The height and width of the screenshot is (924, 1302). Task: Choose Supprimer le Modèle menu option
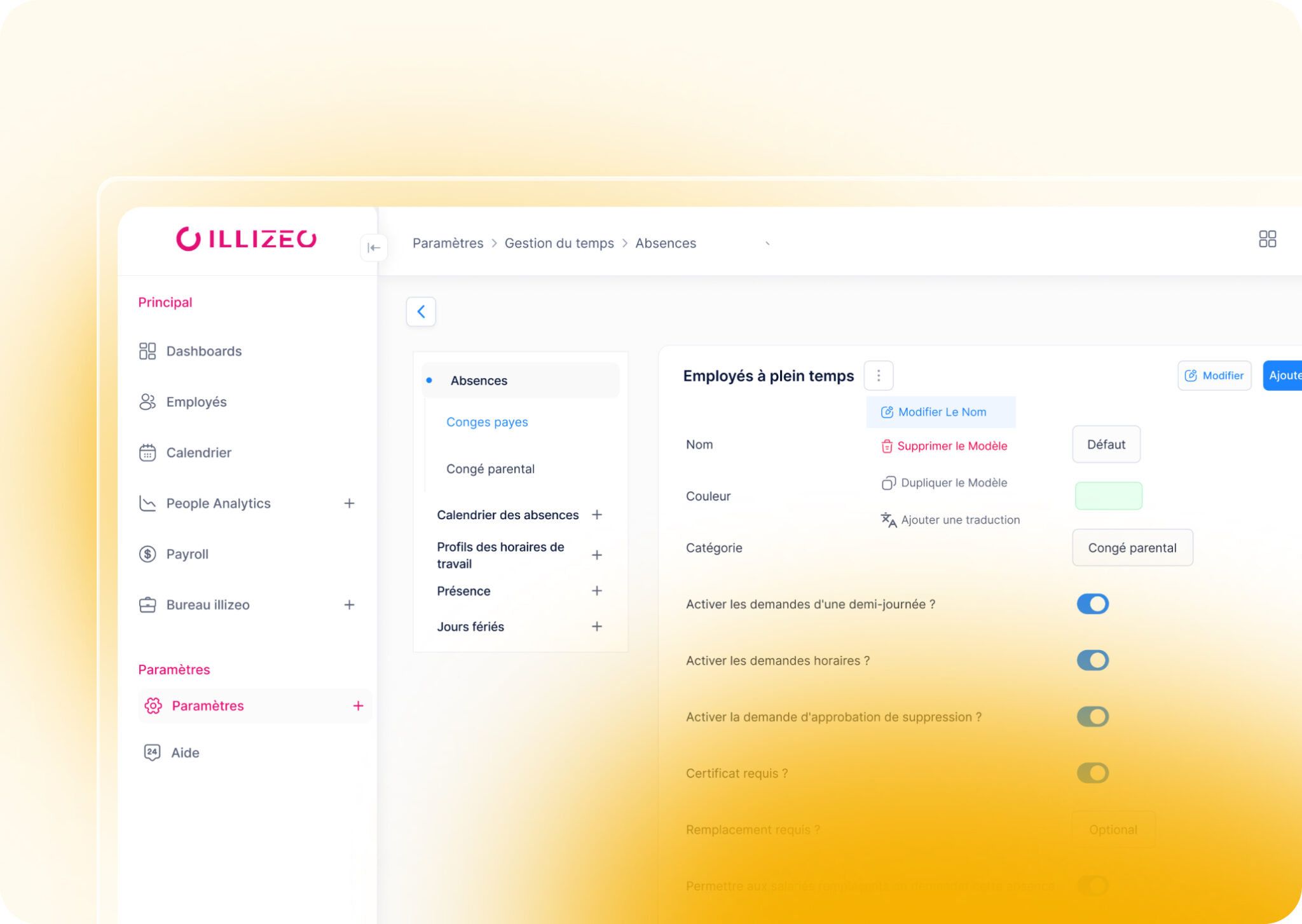[944, 446]
